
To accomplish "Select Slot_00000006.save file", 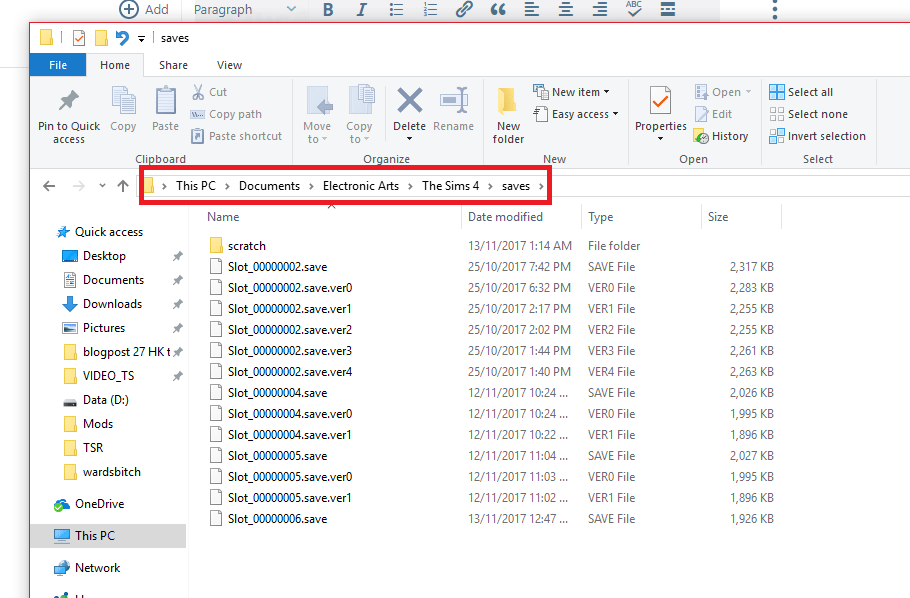I will pyautogui.click(x=277, y=519).
